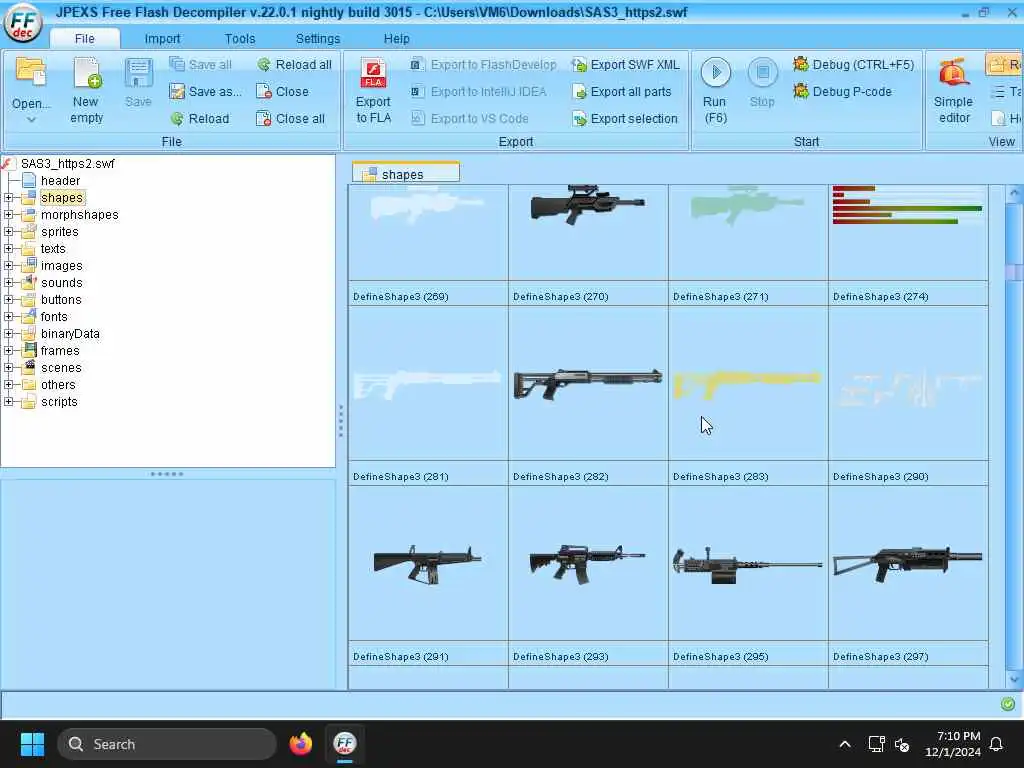Image resolution: width=1024 pixels, height=768 pixels.
Task: Open Firefox from the taskbar
Action: click(301, 743)
